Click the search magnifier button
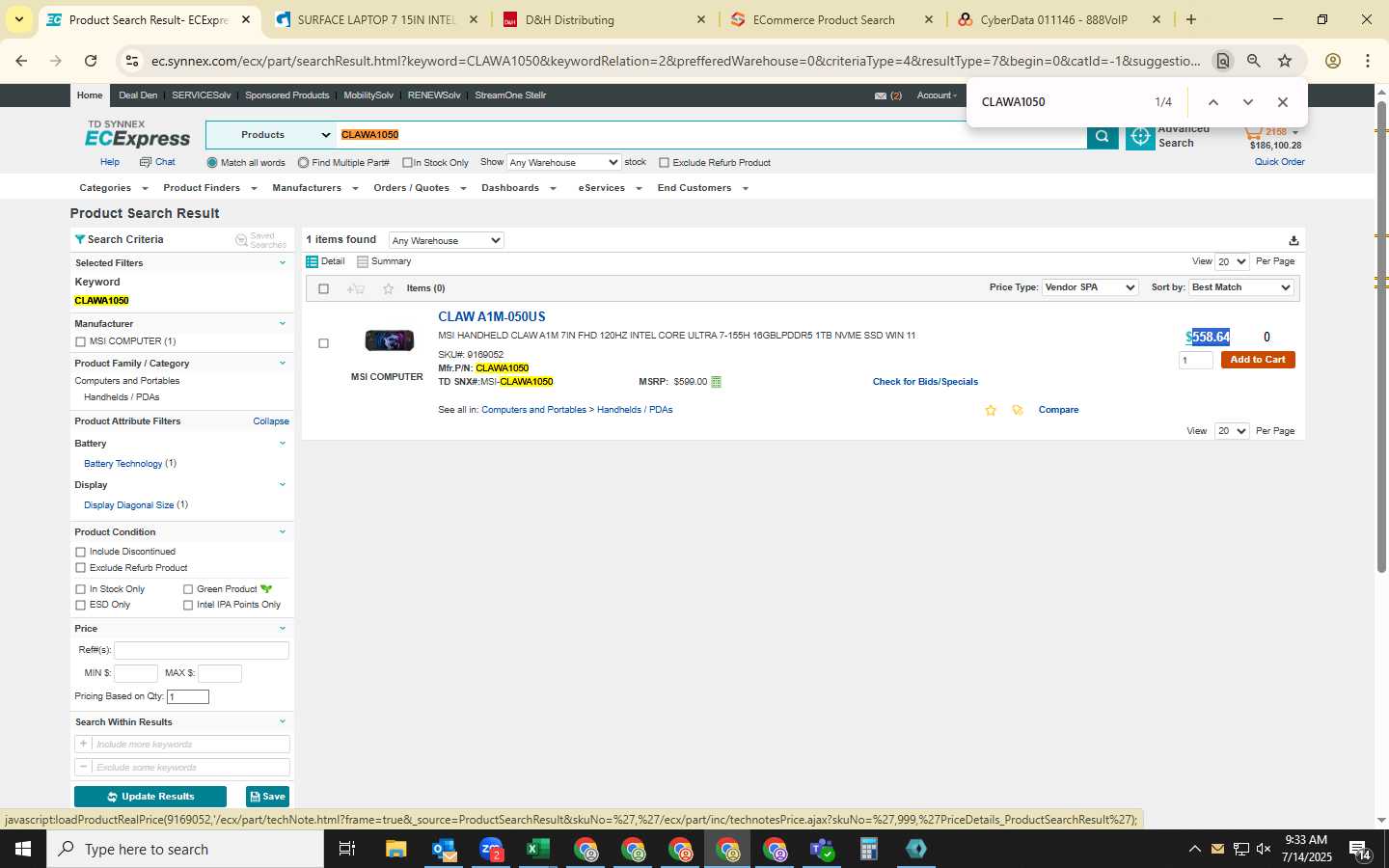The width and height of the screenshot is (1389, 868). [x=1102, y=136]
